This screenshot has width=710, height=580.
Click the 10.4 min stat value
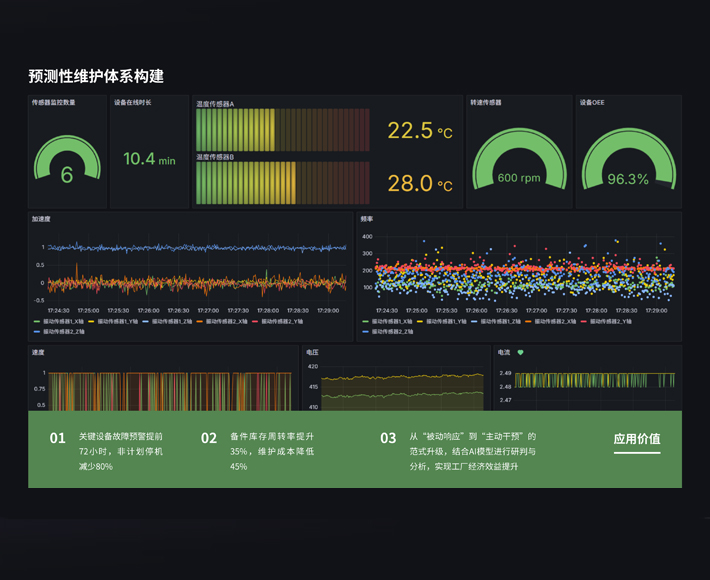point(149,159)
